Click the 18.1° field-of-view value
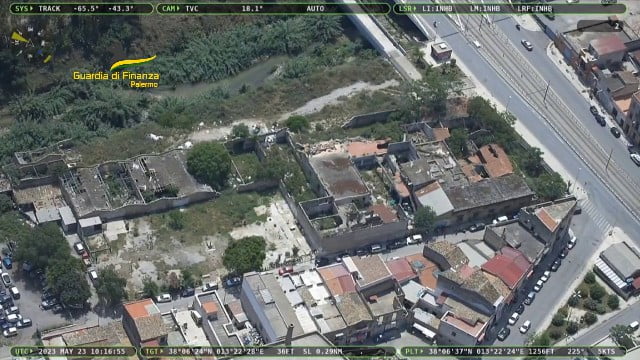This screenshot has height=360, width=640. click(x=252, y=9)
